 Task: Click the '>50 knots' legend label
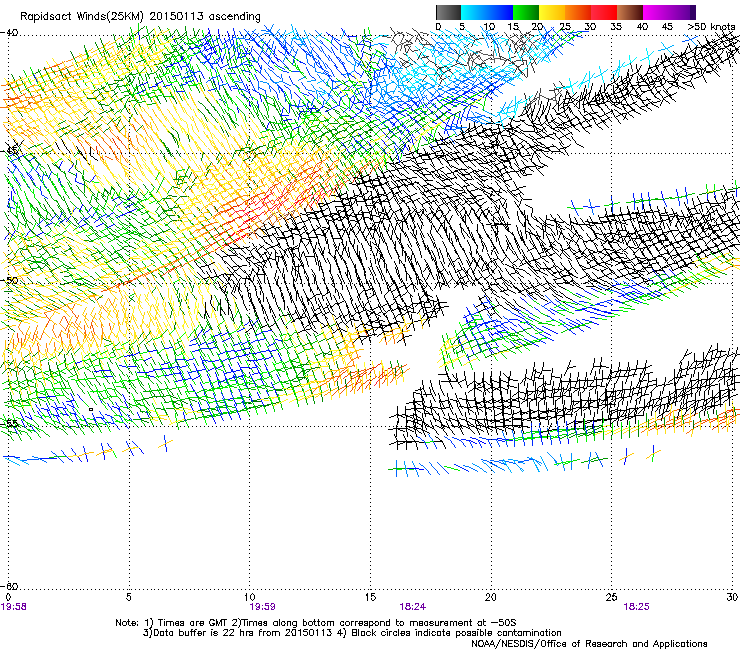[x=711, y=26]
